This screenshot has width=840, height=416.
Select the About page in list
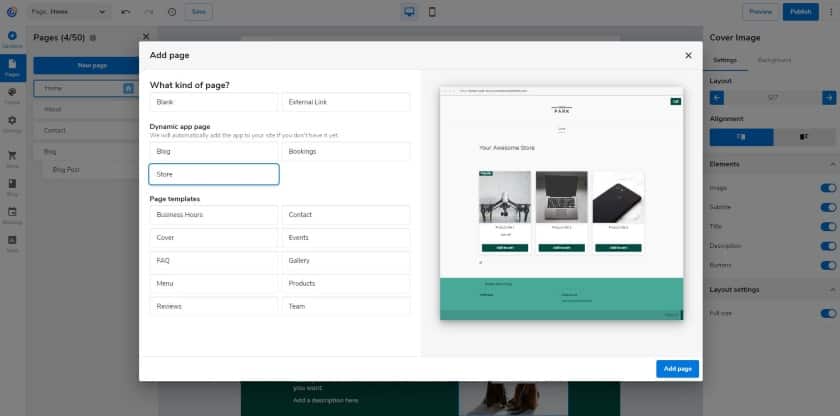pyautogui.click(x=86, y=109)
